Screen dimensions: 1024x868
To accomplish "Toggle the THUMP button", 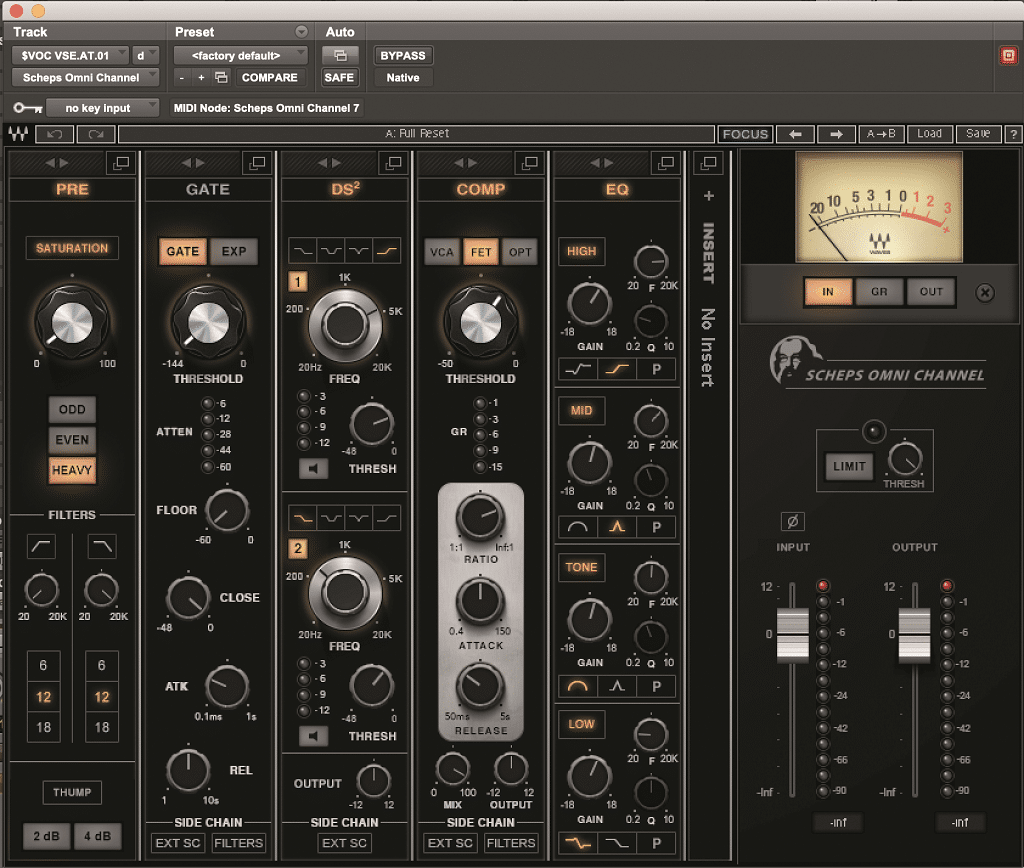I will pos(72,792).
